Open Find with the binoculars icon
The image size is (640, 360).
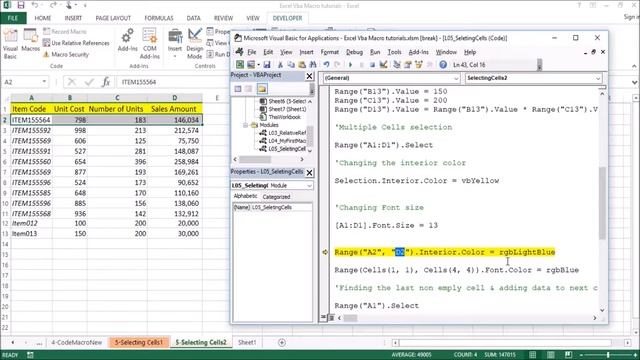pyautogui.click(x=313, y=64)
